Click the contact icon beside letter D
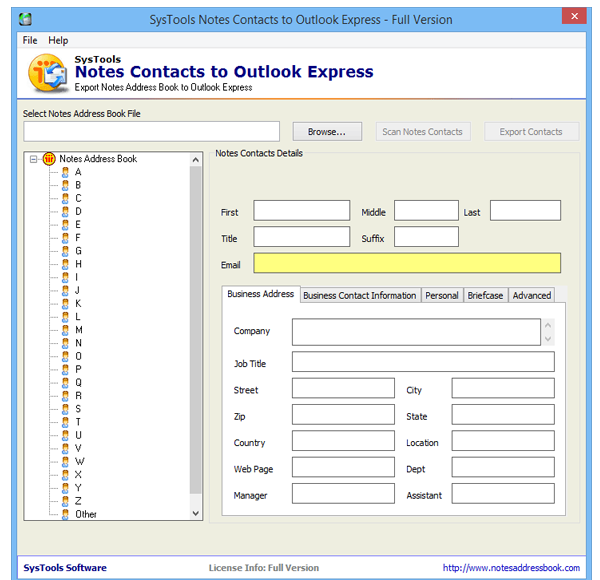This screenshot has width=600, height=580. click(x=65, y=212)
